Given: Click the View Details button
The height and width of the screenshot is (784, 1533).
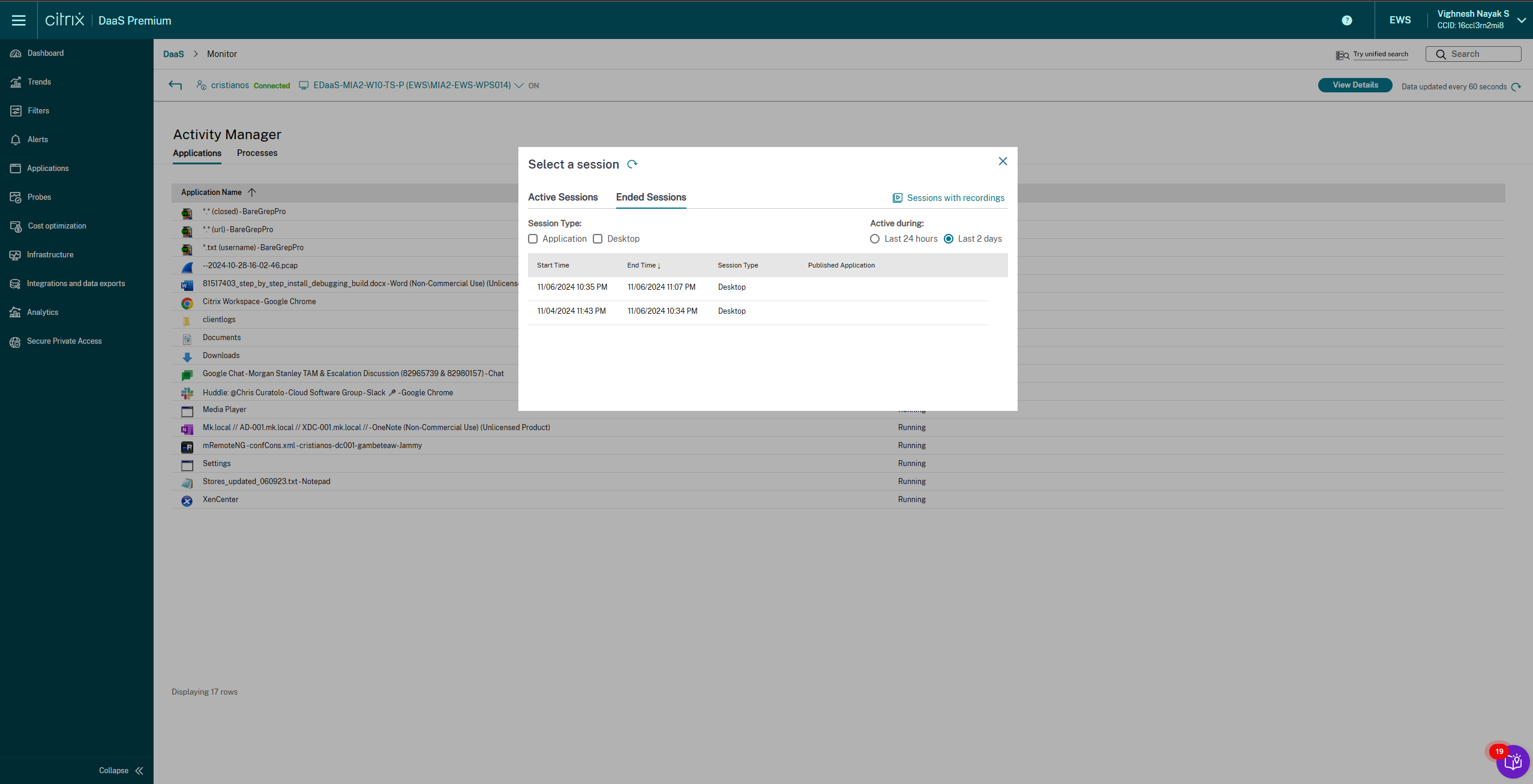Looking at the screenshot, I should 1355,85.
